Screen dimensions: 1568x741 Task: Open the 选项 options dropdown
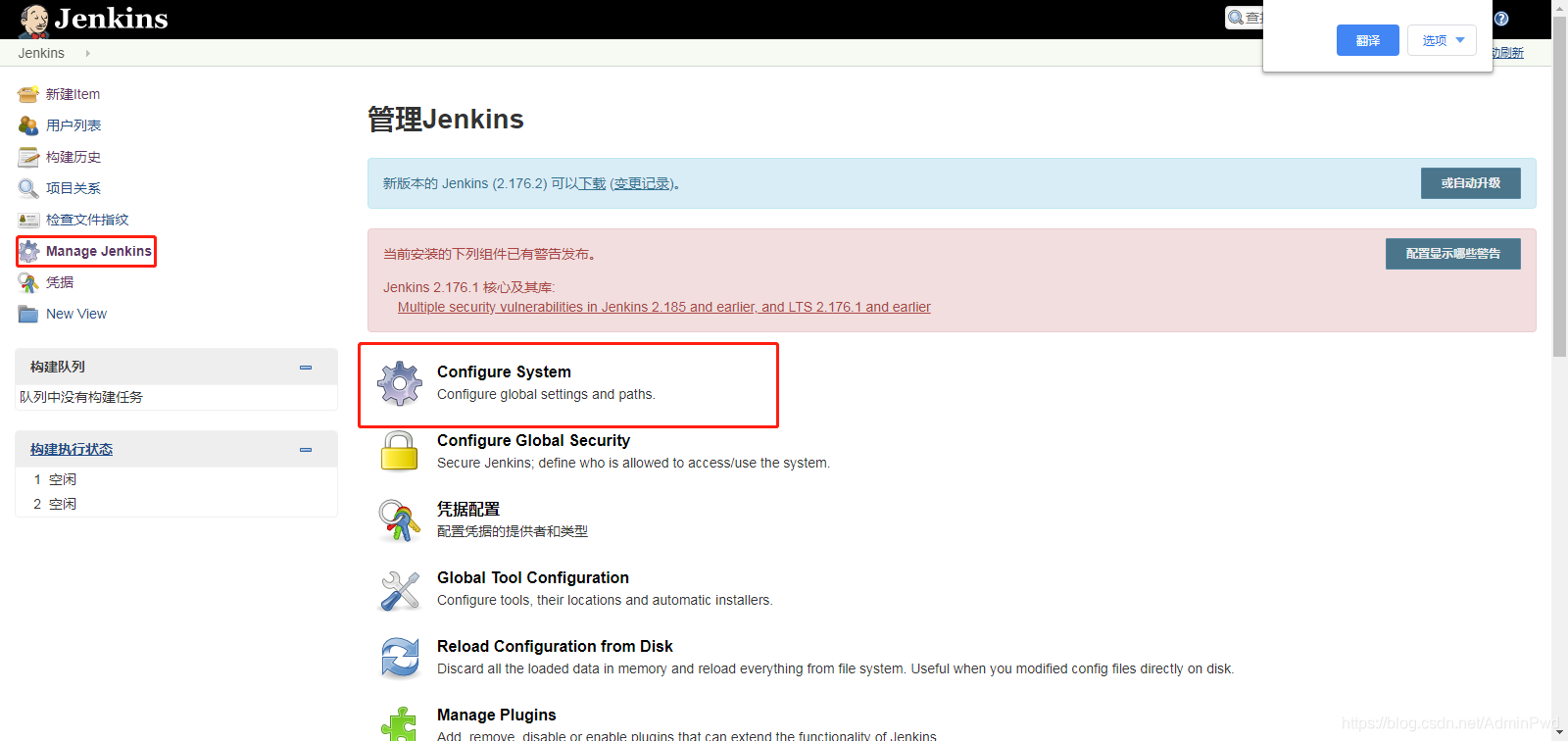pos(1442,40)
